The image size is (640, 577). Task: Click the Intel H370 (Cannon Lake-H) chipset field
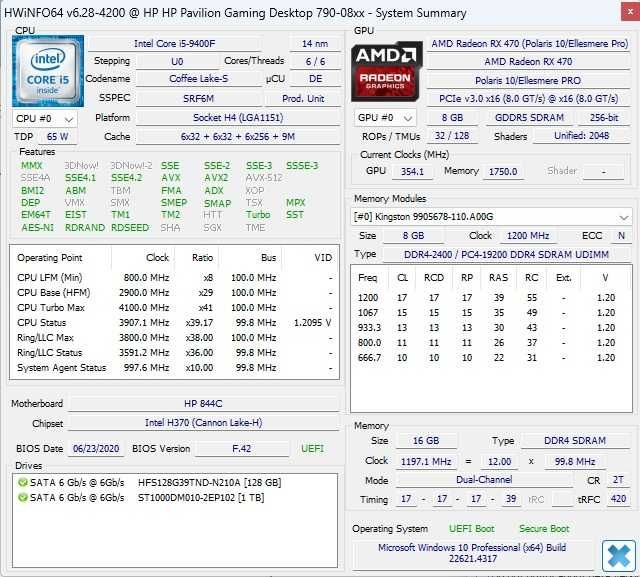[203, 423]
